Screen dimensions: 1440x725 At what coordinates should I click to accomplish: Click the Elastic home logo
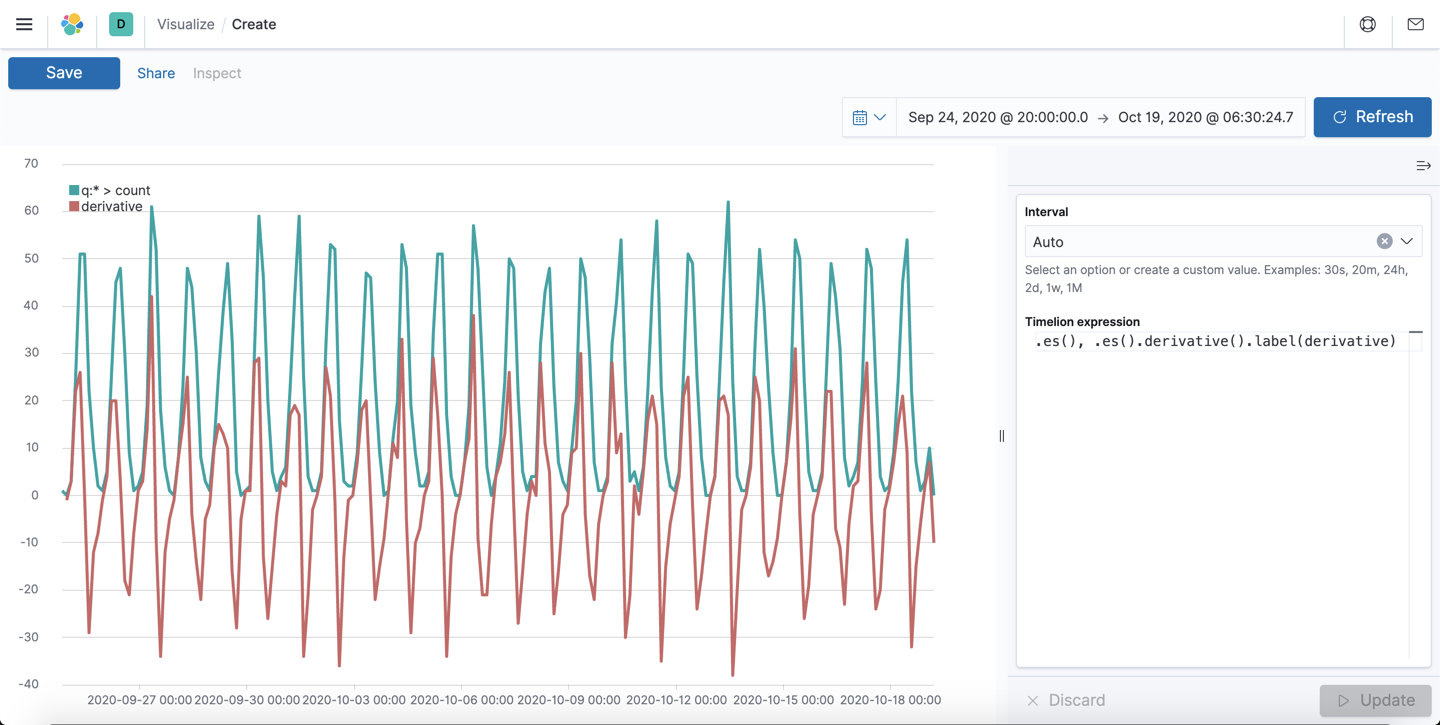71,24
